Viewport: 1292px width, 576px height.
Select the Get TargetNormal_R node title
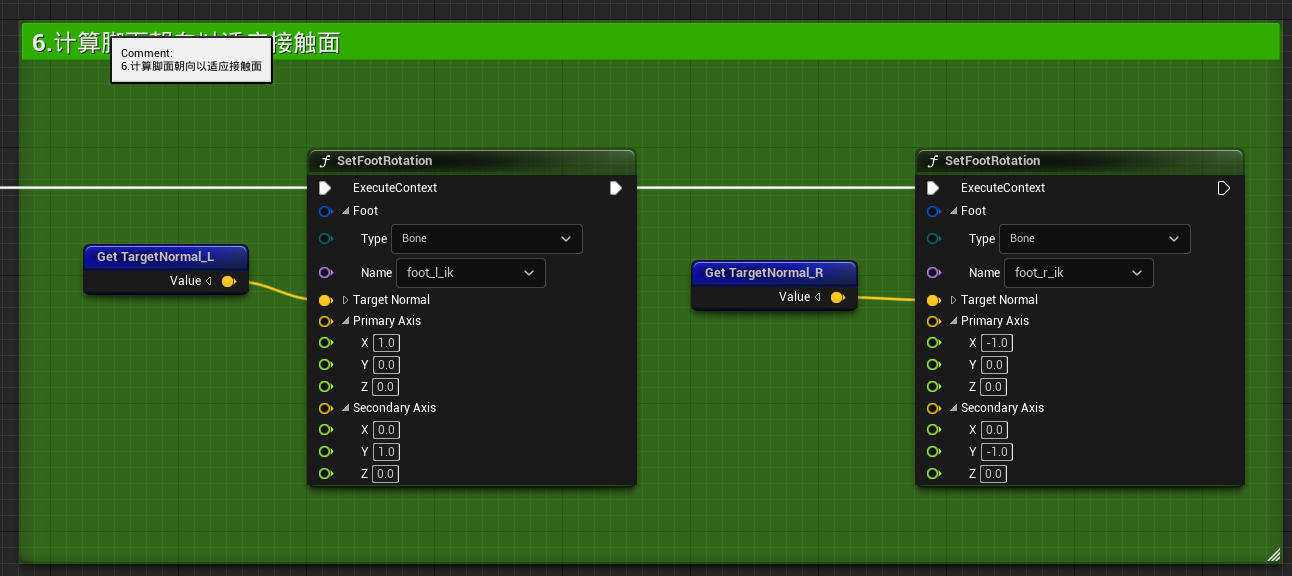point(764,273)
